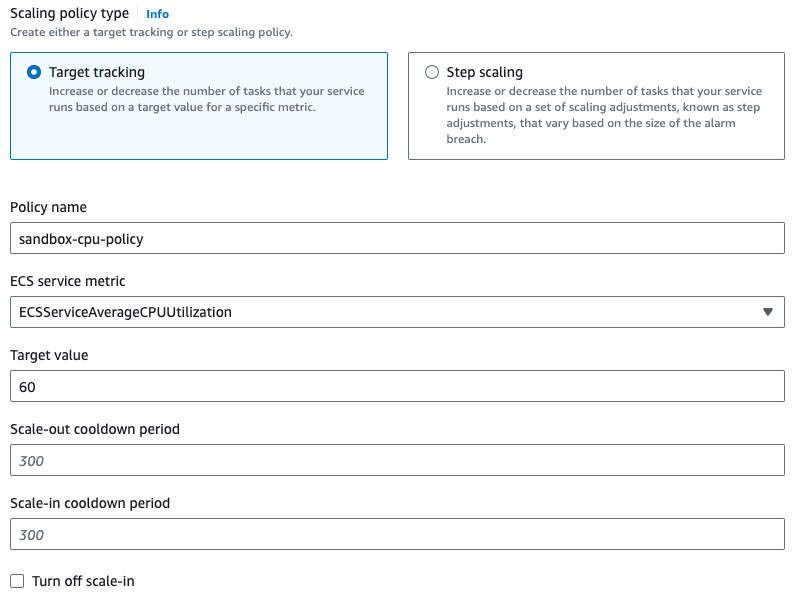The image size is (796, 597).
Task: Click the 'Step scaling' option title
Action: tap(484, 72)
